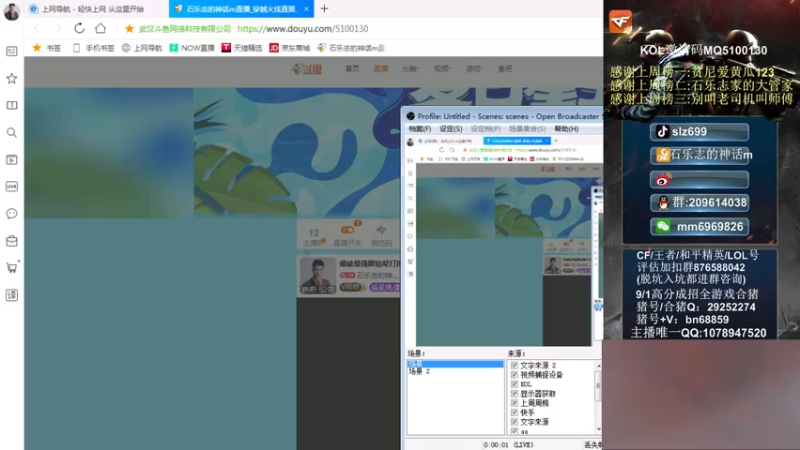Open the 天猫精选 bookmark
Screen dimensions: 800x450
[x=242, y=48]
